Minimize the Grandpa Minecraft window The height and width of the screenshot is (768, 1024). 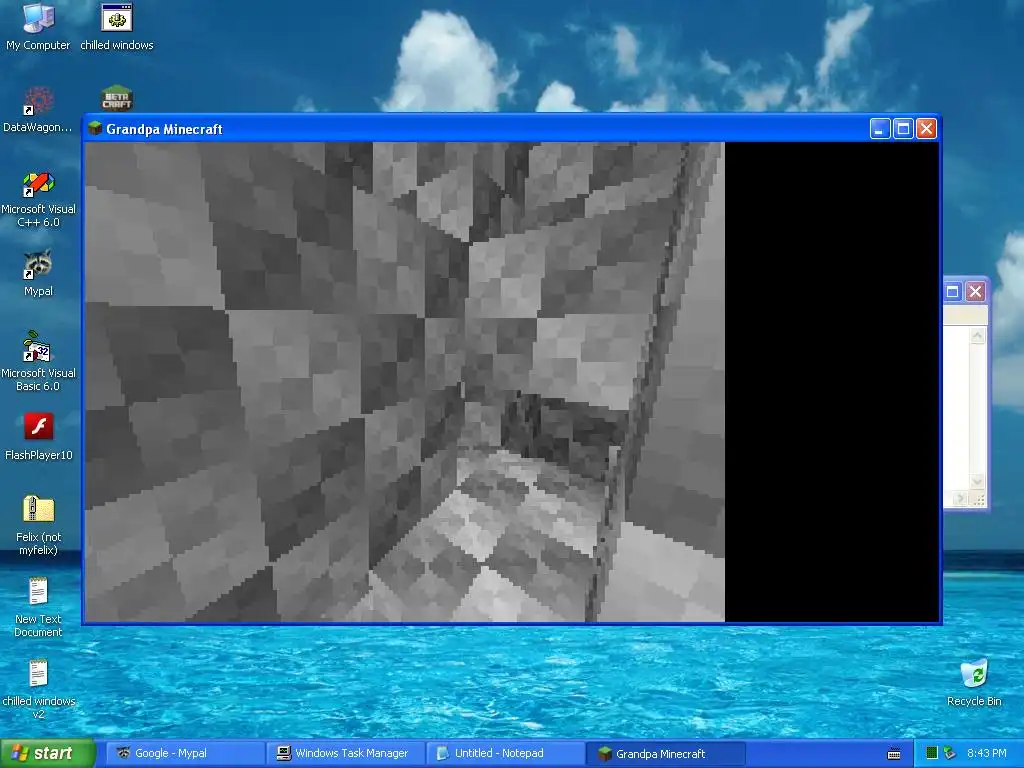(880, 129)
